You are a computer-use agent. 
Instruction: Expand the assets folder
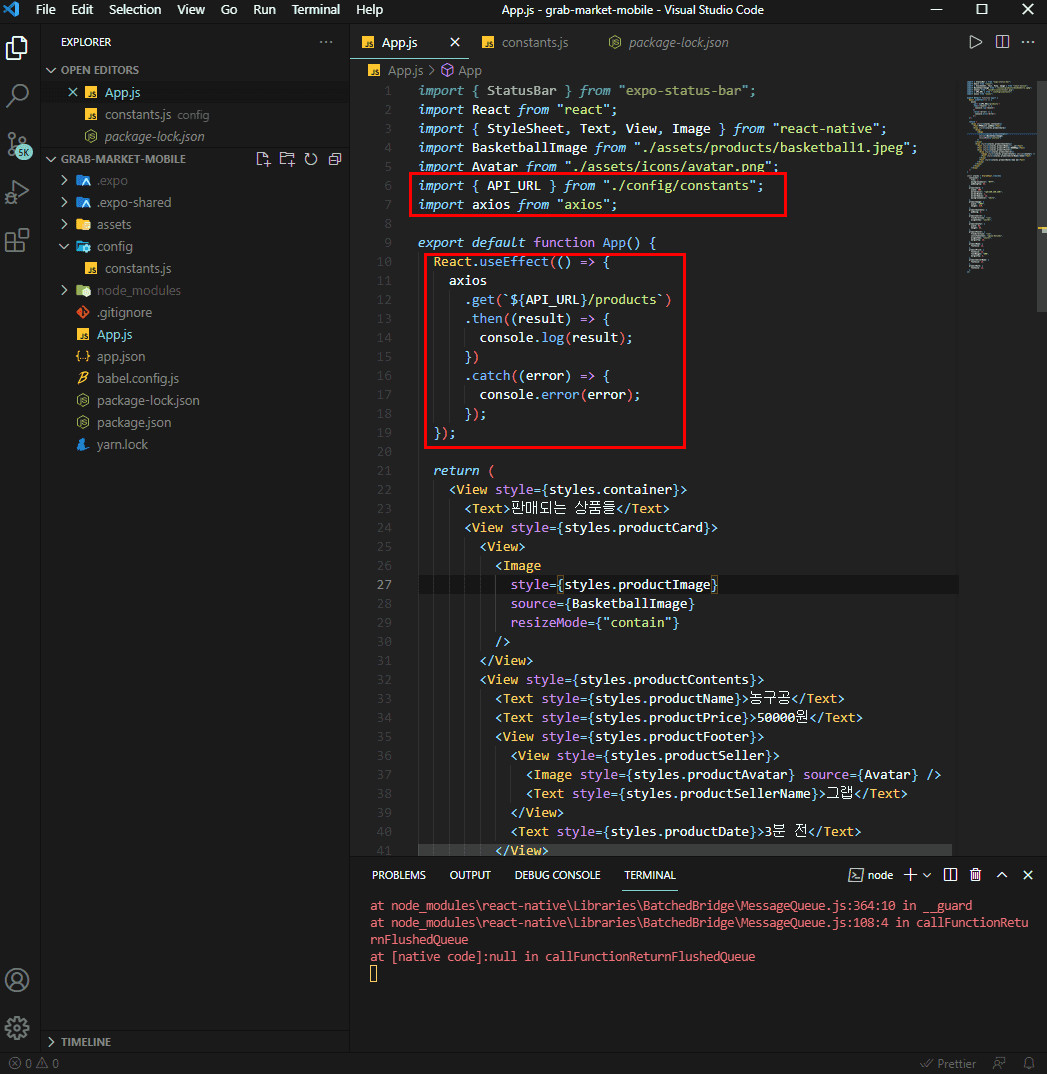113,224
